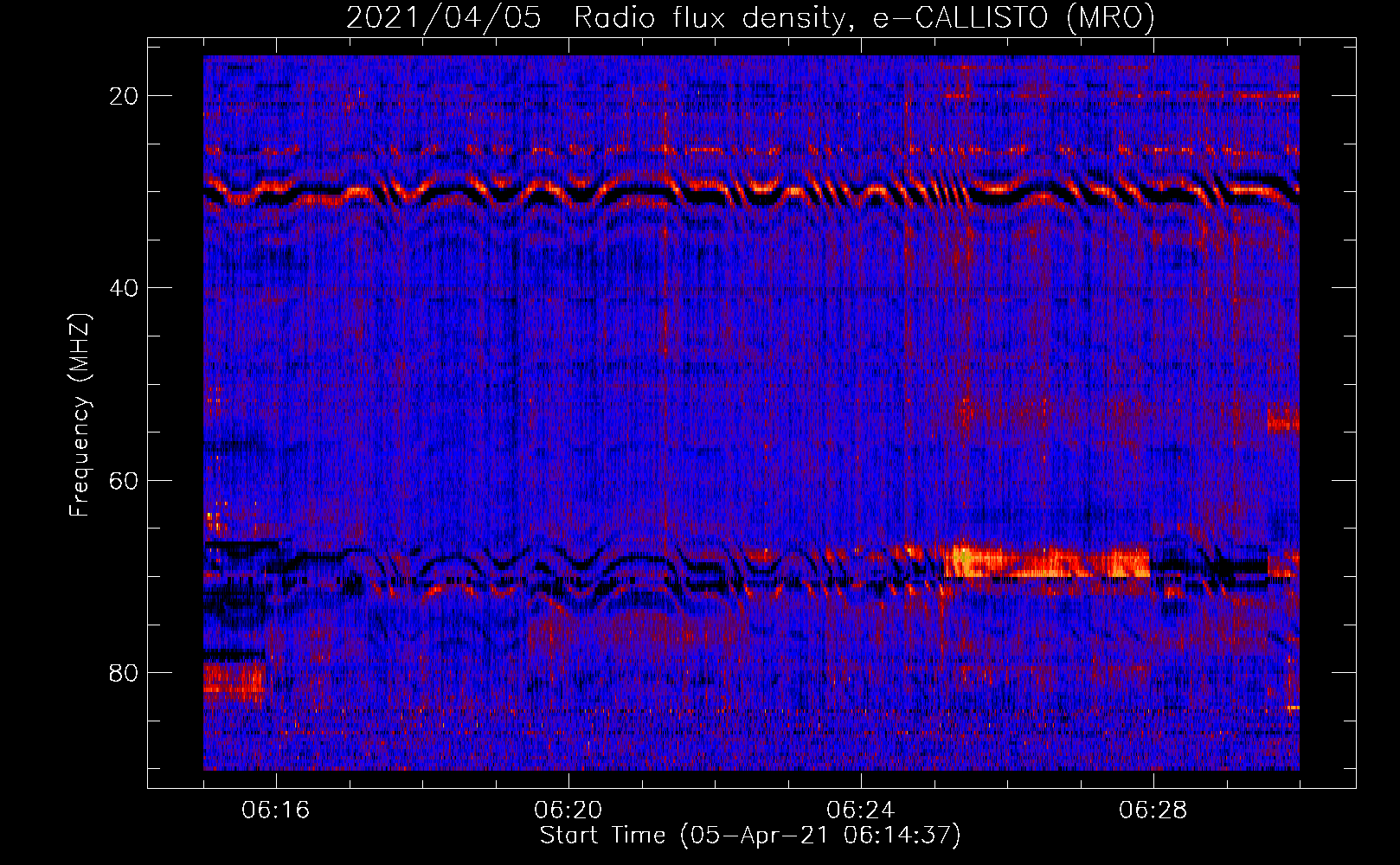
Task: Click the plot title "2021/04/05 Radio flux density, e-CALLISTO (MRO)"
Action: 750,17
